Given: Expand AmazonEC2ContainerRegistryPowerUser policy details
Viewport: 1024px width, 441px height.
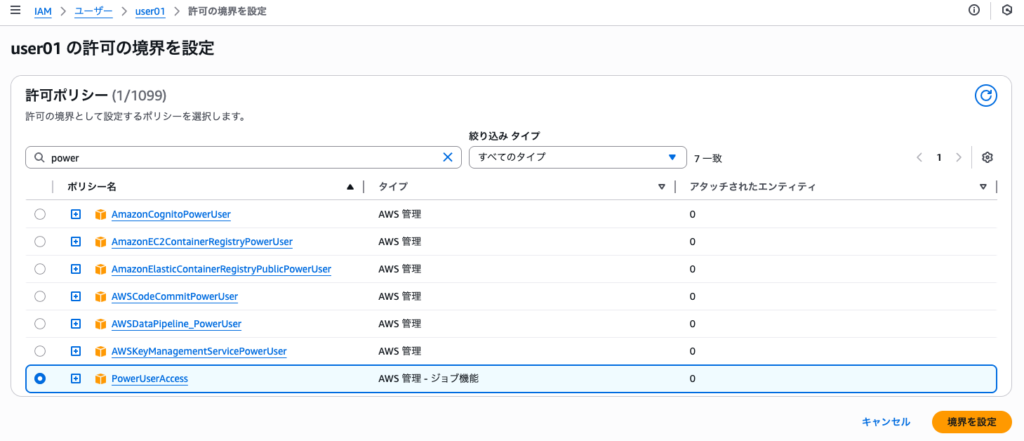Looking at the screenshot, I should [75, 242].
